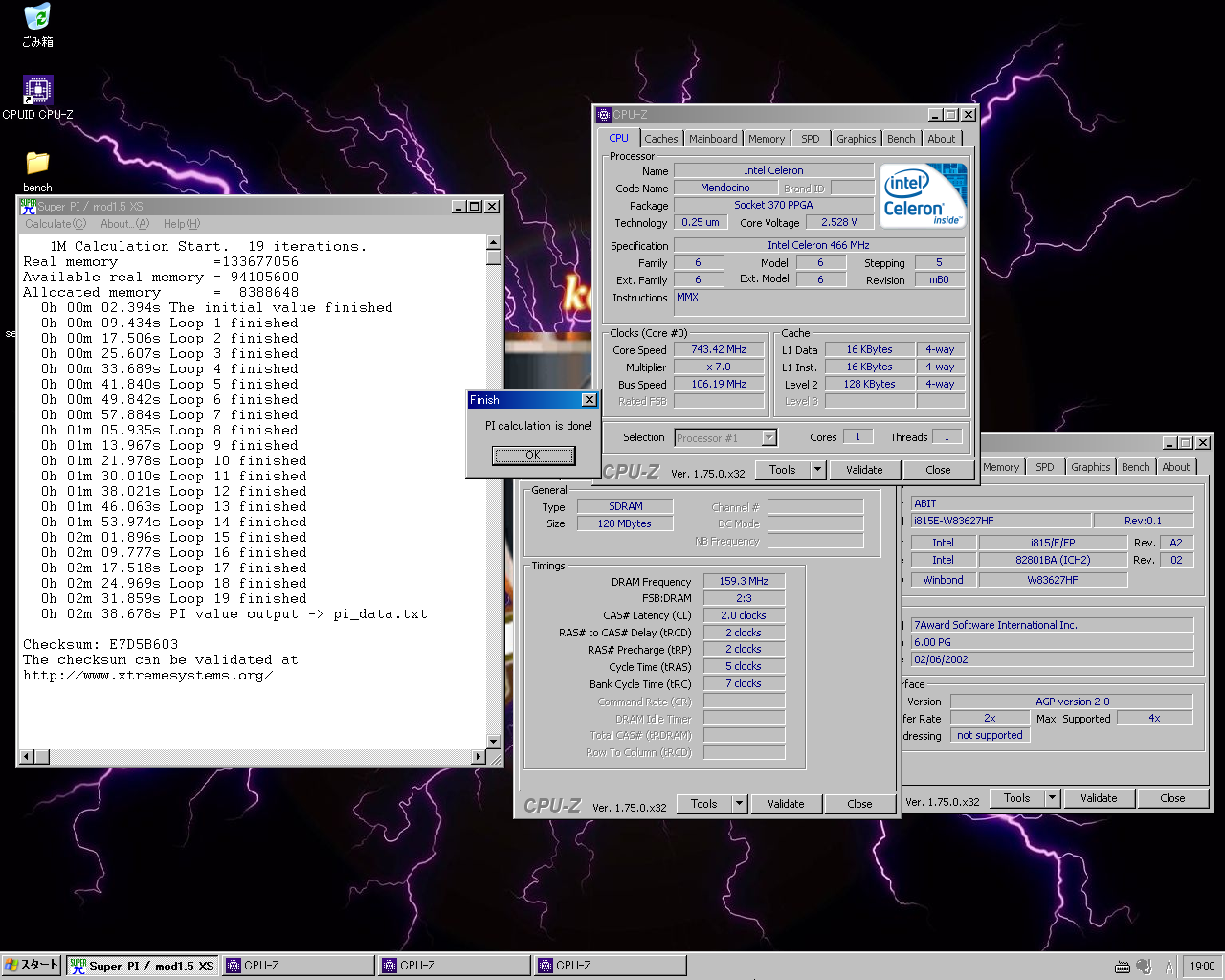Click the CAS# Latency value 2.0 clocks
Viewport: 1225px width, 980px height.
[744, 615]
